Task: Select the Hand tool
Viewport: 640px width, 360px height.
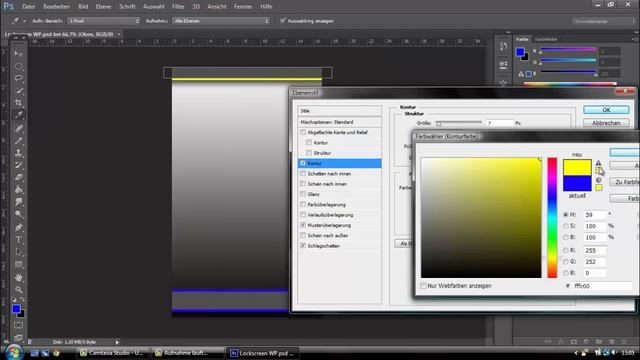Action: (x=19, y=278)
